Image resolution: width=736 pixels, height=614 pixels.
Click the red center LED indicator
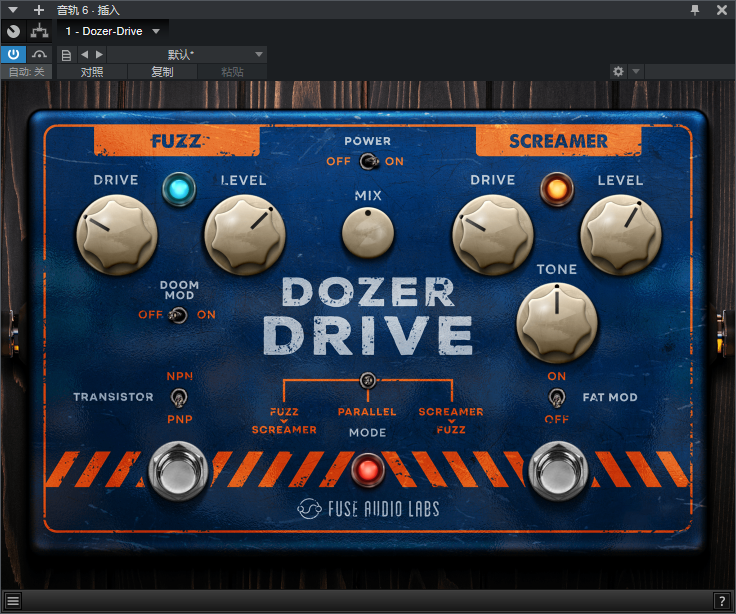pyautogui.click(x=368, y=470)
